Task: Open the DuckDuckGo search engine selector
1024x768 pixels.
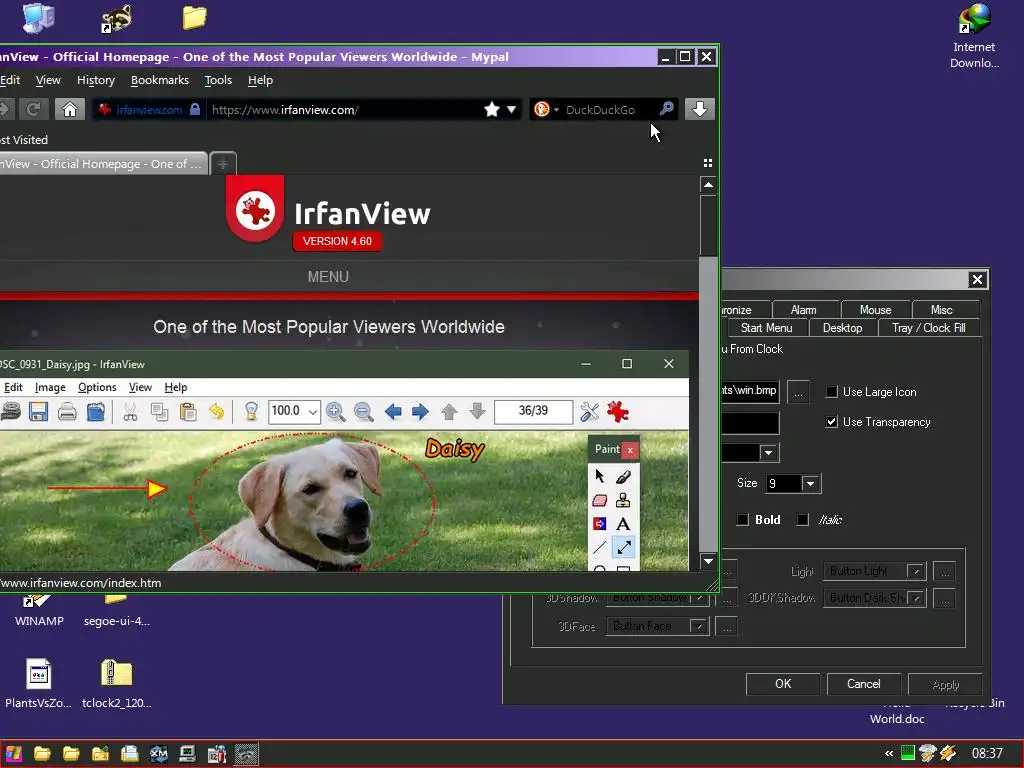Action: (x=546, y=109)
